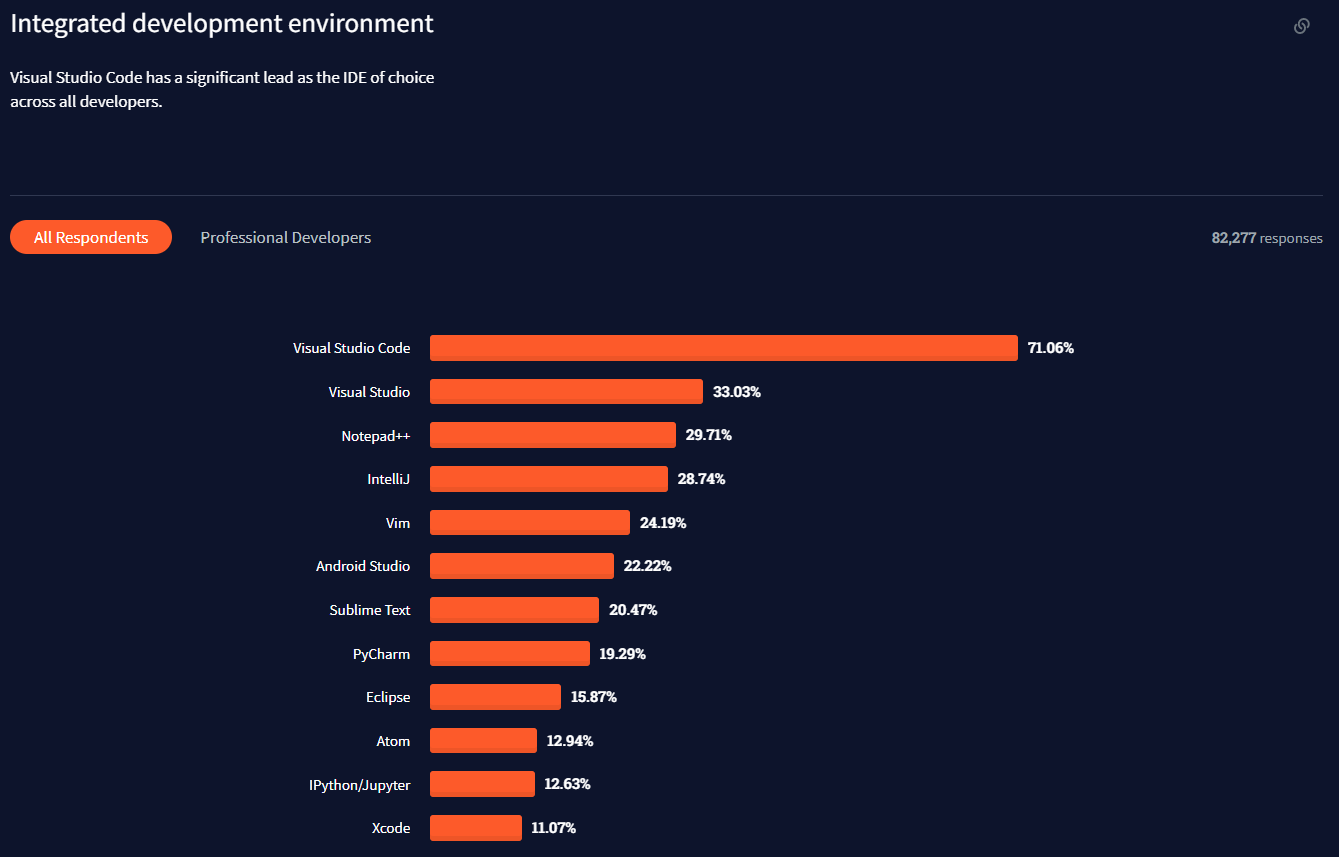Click the 71.06% value label
Image resolution: width=1339 pixels, height=857 pixels.
(x=1051, y=348)
